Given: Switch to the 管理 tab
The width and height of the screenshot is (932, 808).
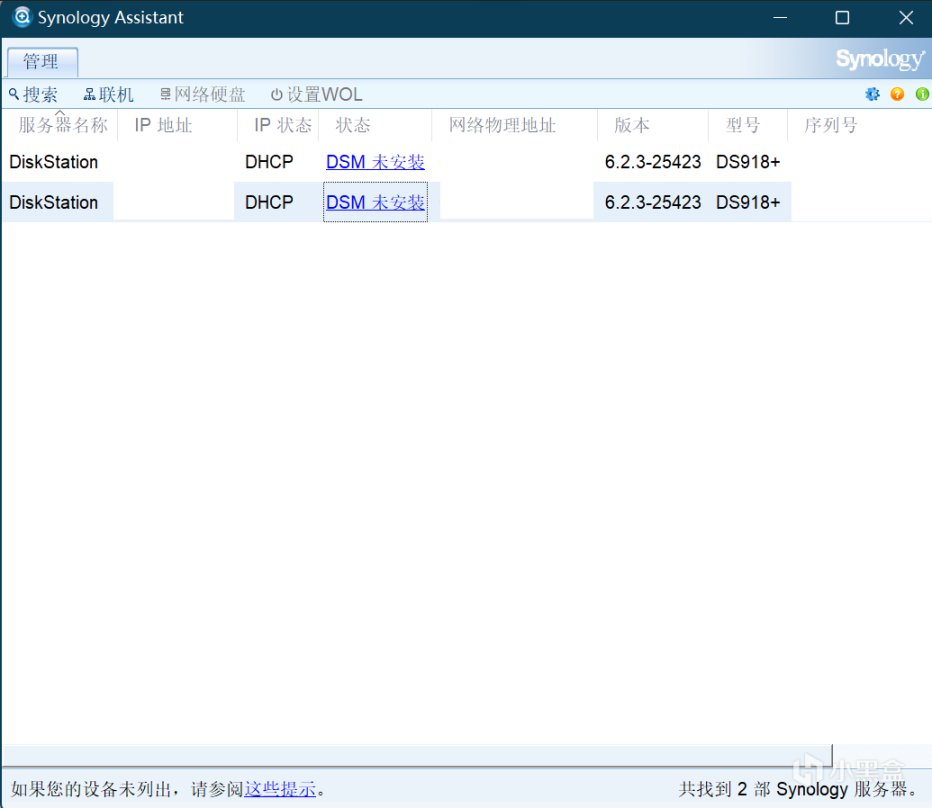Looking at the screenshot, I should pos(42,62).
